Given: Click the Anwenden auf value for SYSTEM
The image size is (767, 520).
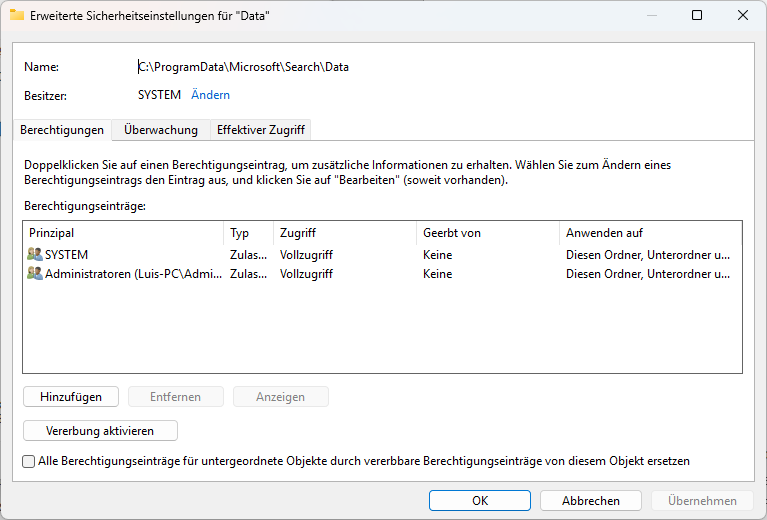Looking at the screenshot, I should pos(648,255).
